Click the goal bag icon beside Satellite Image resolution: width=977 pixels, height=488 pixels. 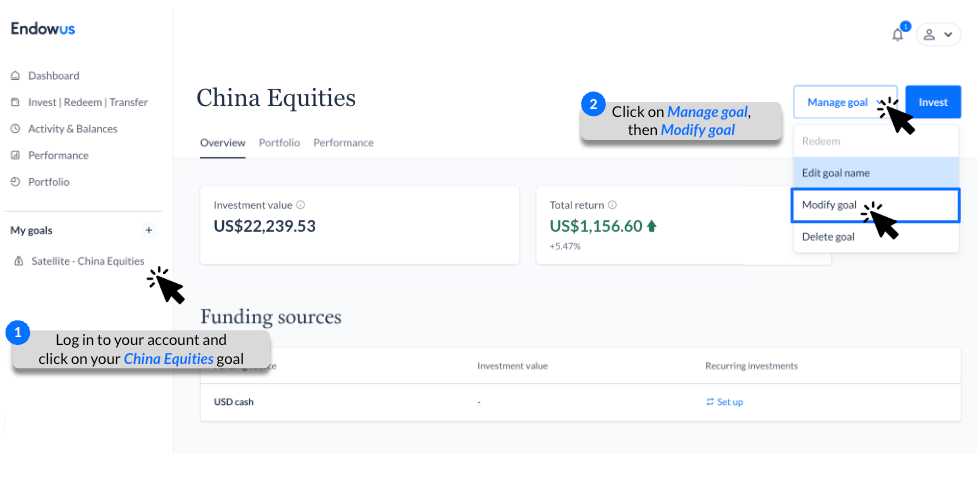pos(19,262)
